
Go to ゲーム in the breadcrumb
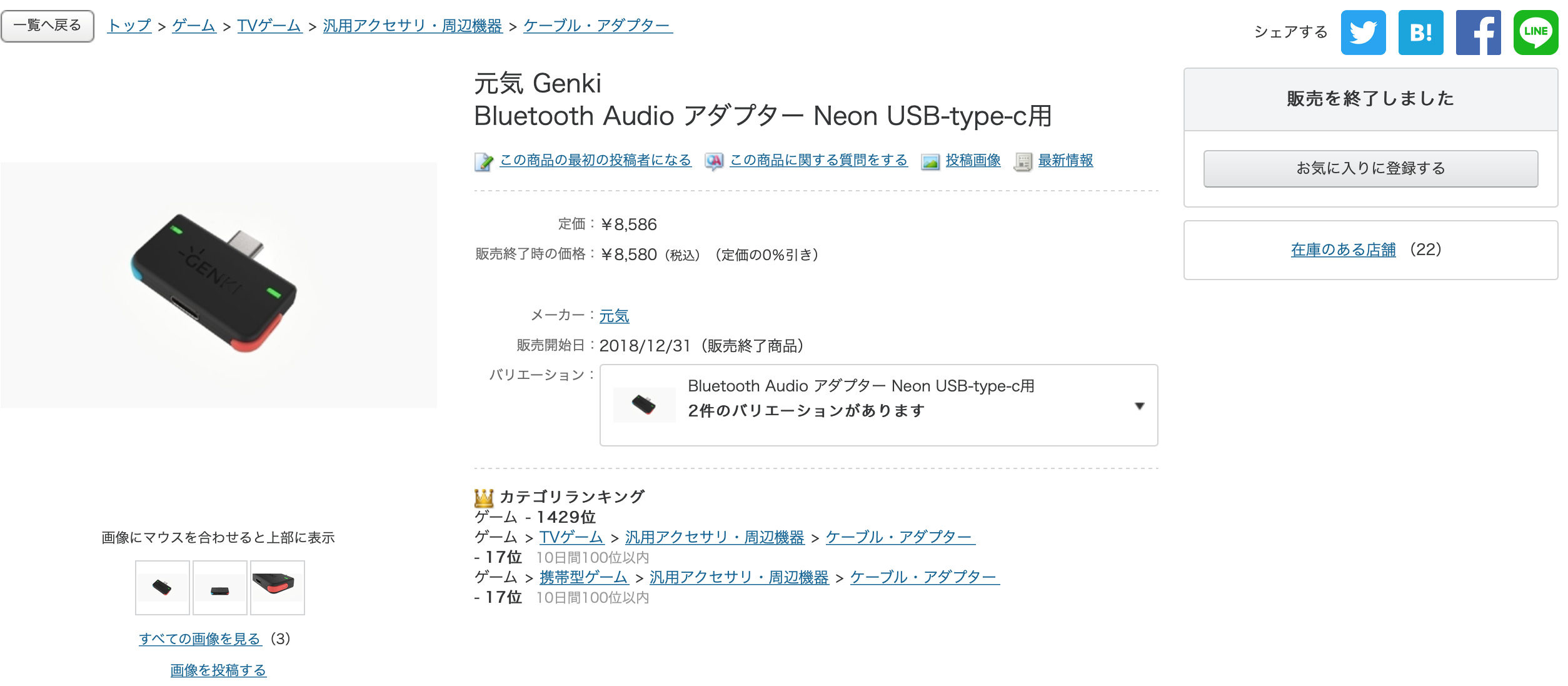point(193,26)
